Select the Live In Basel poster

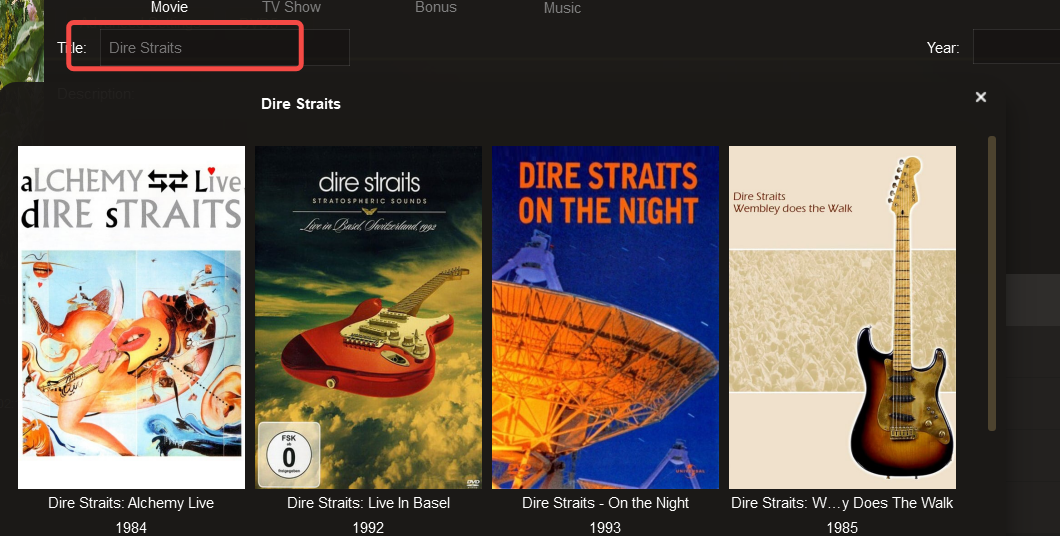(368, 317)
